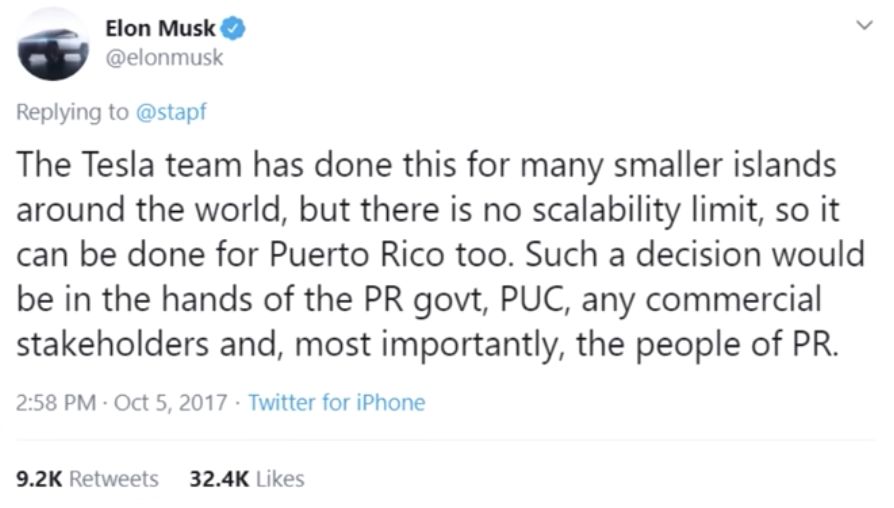The image size is (894, 508).
Task: View the 32.4K likes count
Action: coord(220,479)
